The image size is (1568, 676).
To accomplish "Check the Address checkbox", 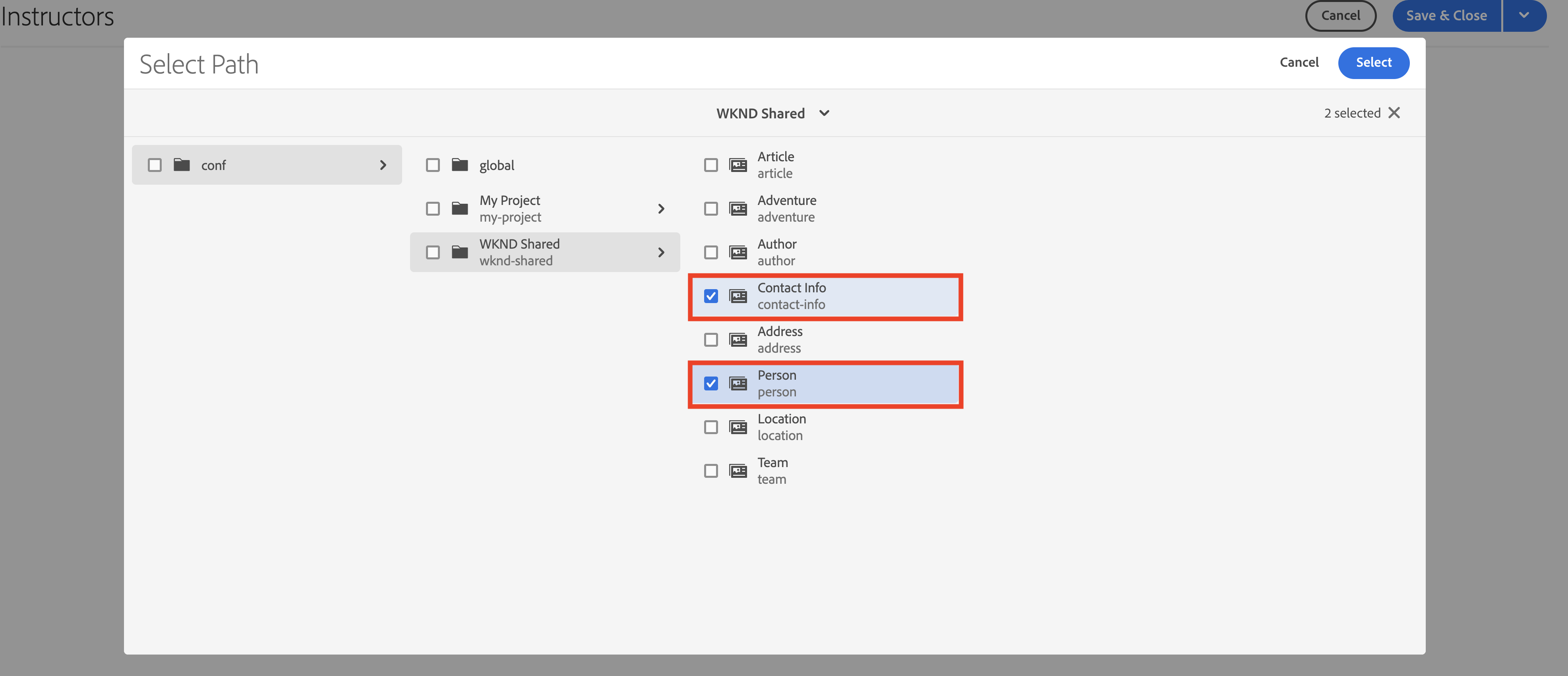I will pos(710,340).
